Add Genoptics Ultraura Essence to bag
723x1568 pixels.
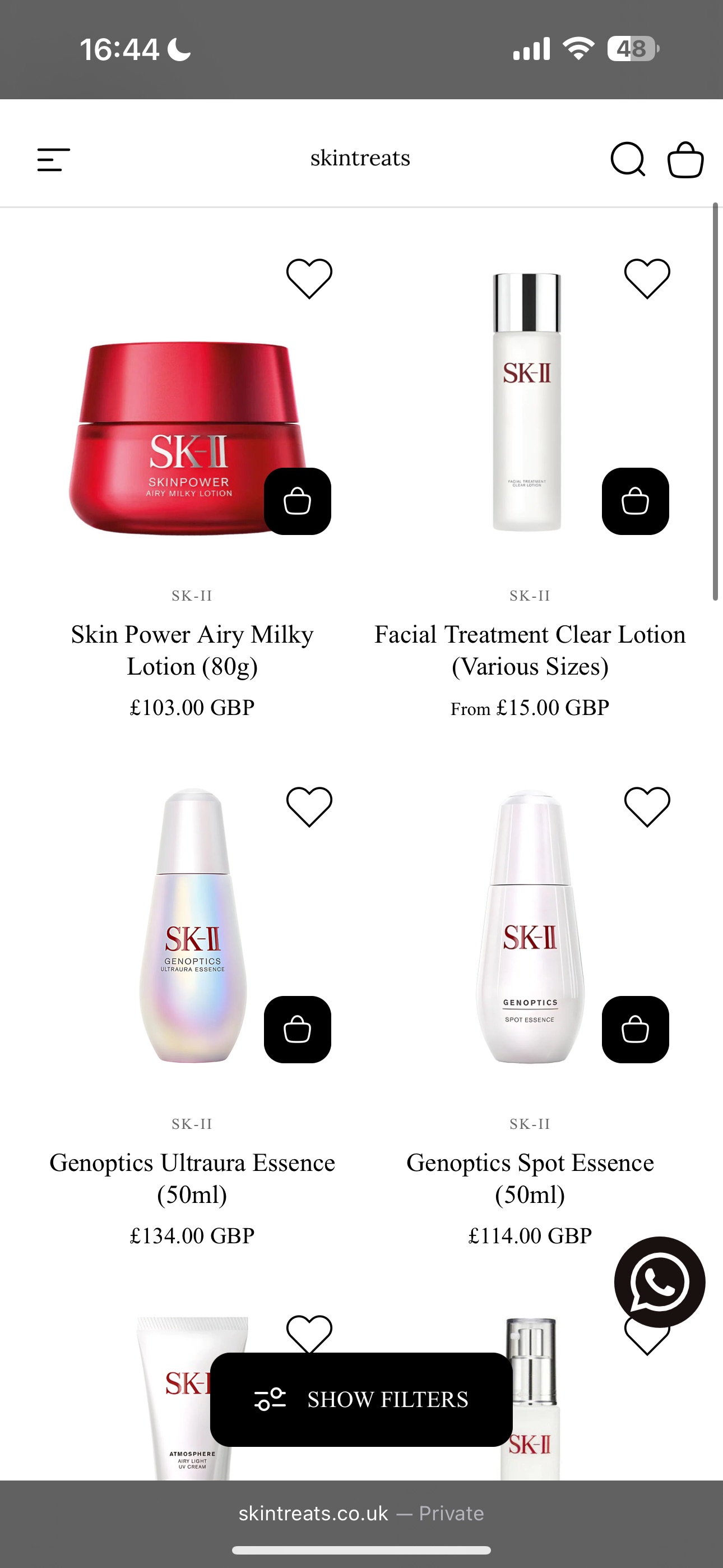[x=298, y=1030]
